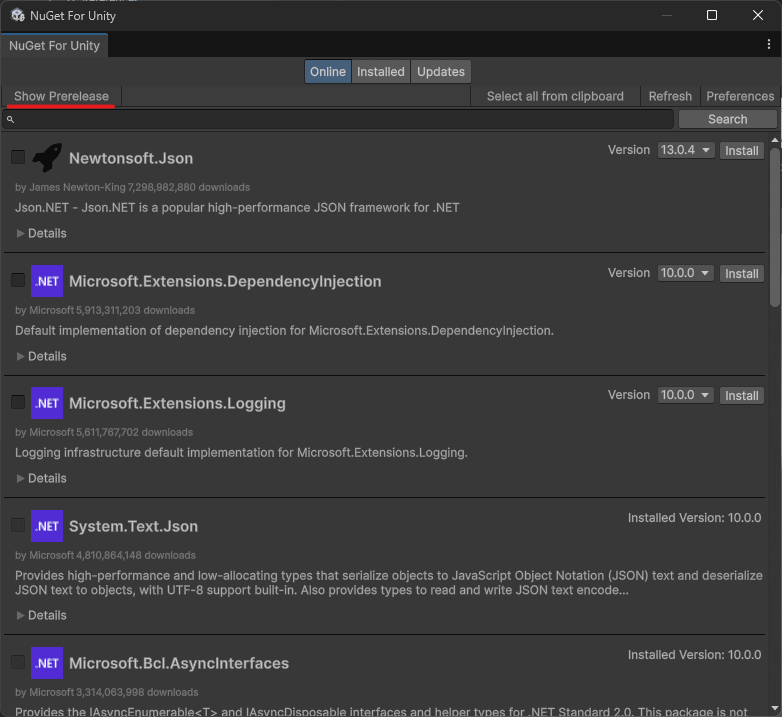The width and height of the screenshot is (782, 717).
Task: Click the NuGet For Unity title bar icon
Action: [x=18, y=15]
